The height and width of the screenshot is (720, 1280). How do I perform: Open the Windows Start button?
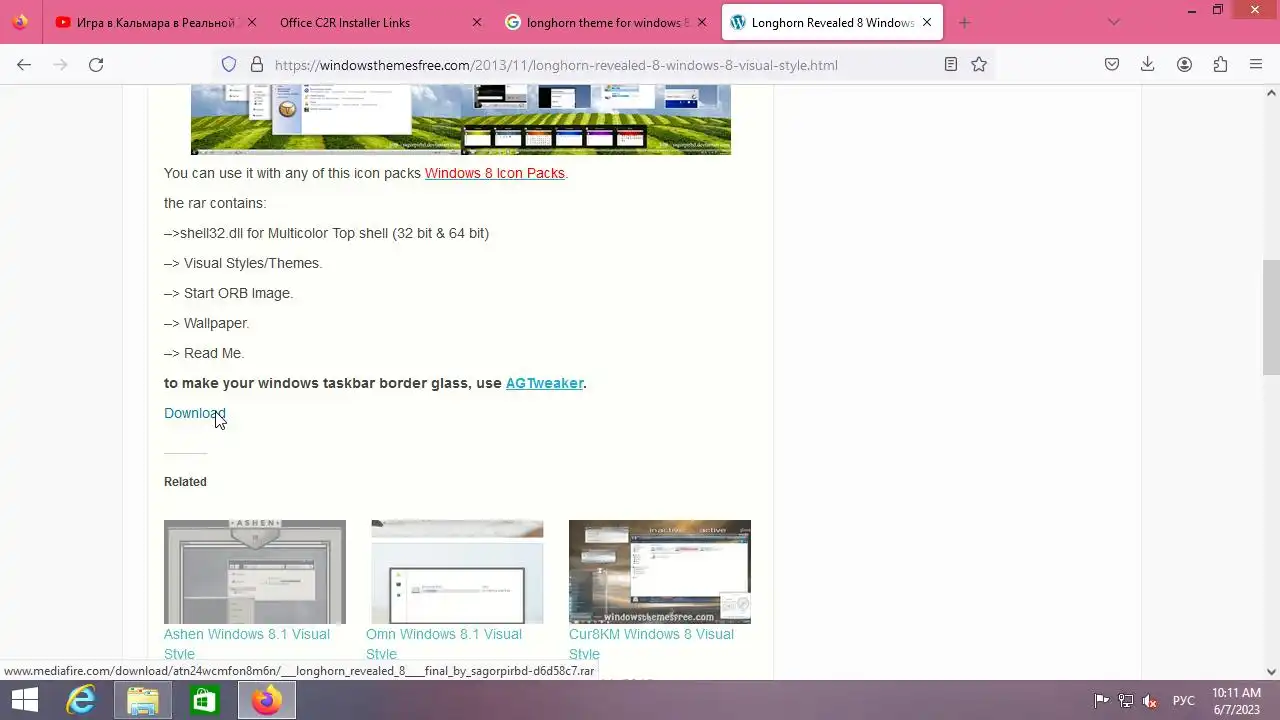tap(24, 700)
